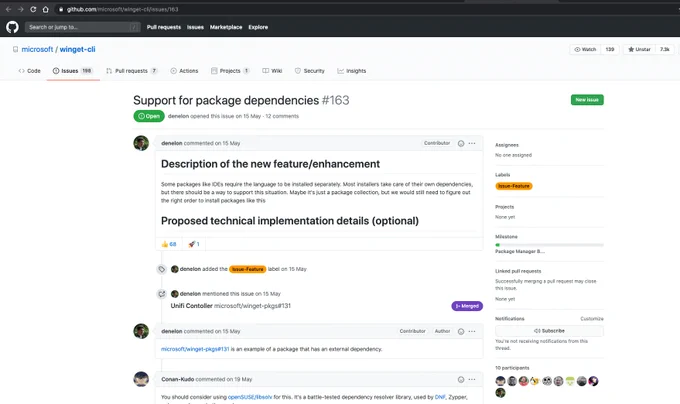Viewport: 680px width, 404px height.
Task: Toggle thumbs up reaction with 68 votes
Action: click(x=169, y=244)
